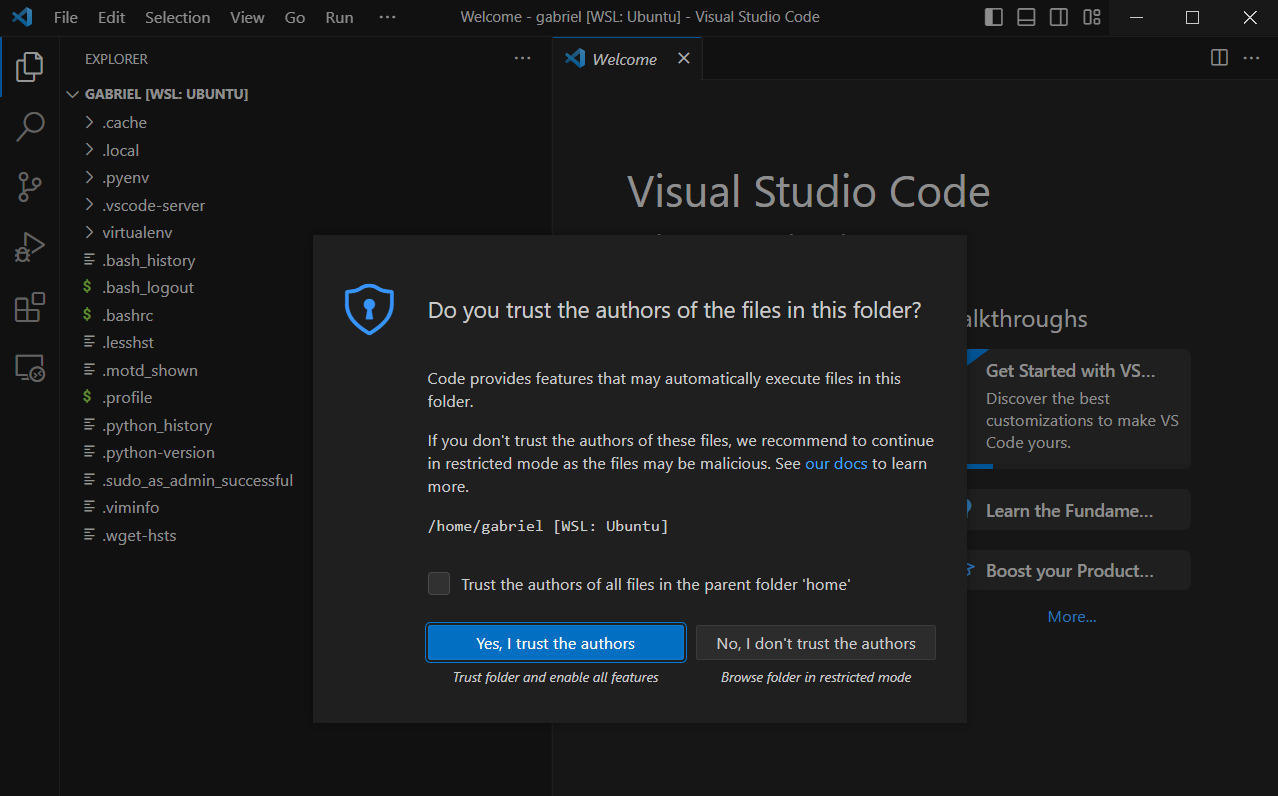Select the Run and Debug icon
Screen dimensions: 1278x796
pos(29,246)
